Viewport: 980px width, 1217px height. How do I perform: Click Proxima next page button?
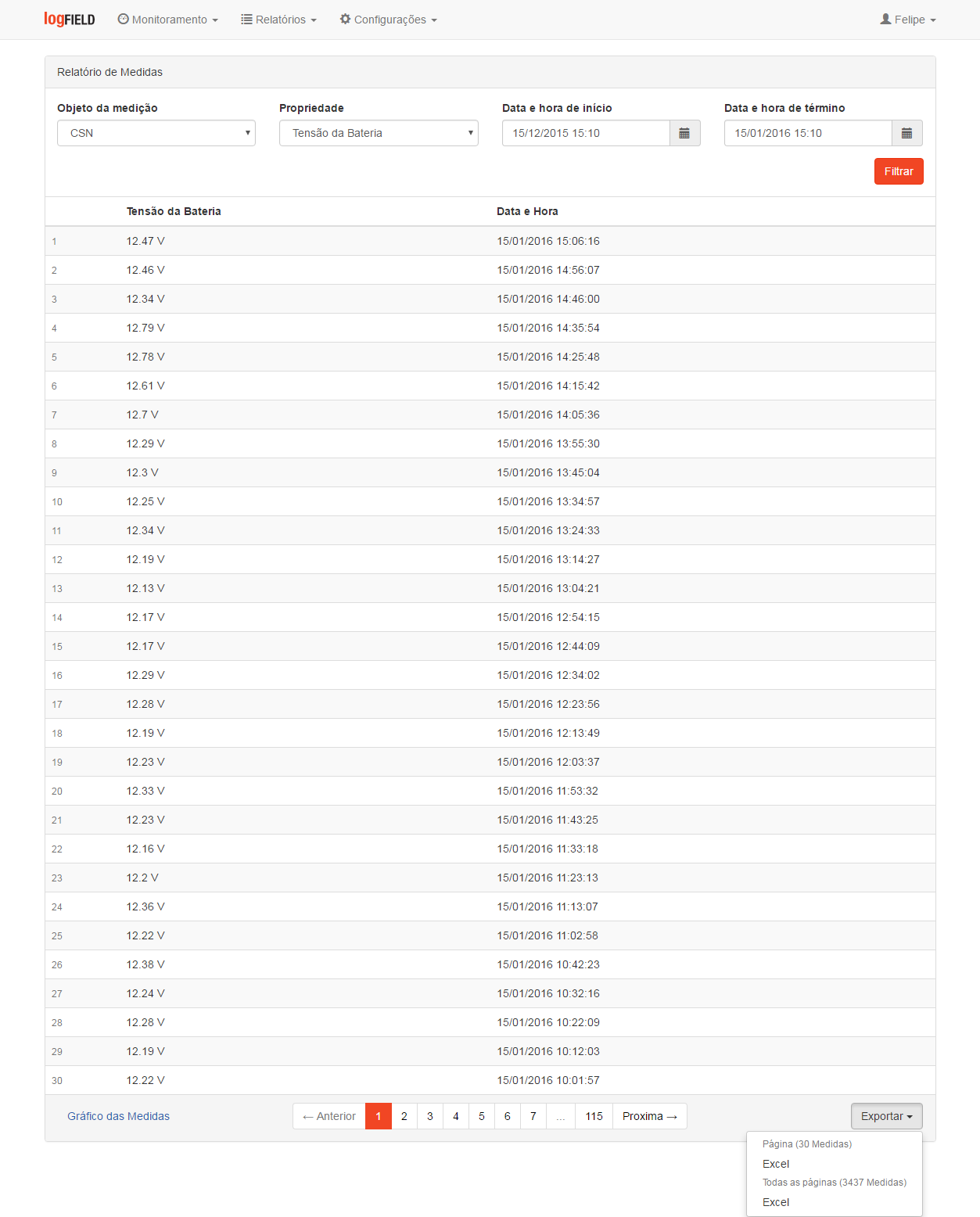point(650,1116)
